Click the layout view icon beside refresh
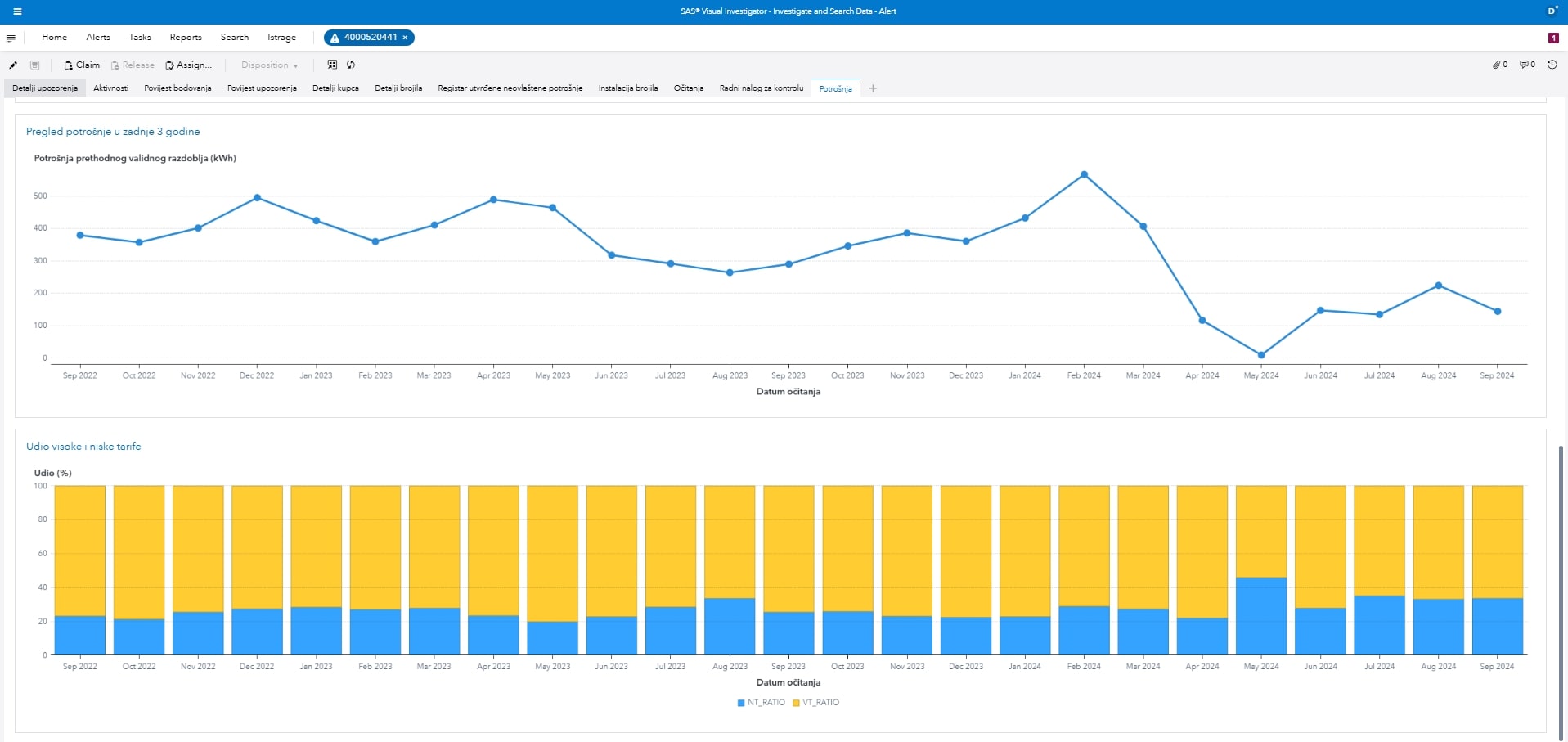This screenshot has width=1568, height=742. point(332,65)
